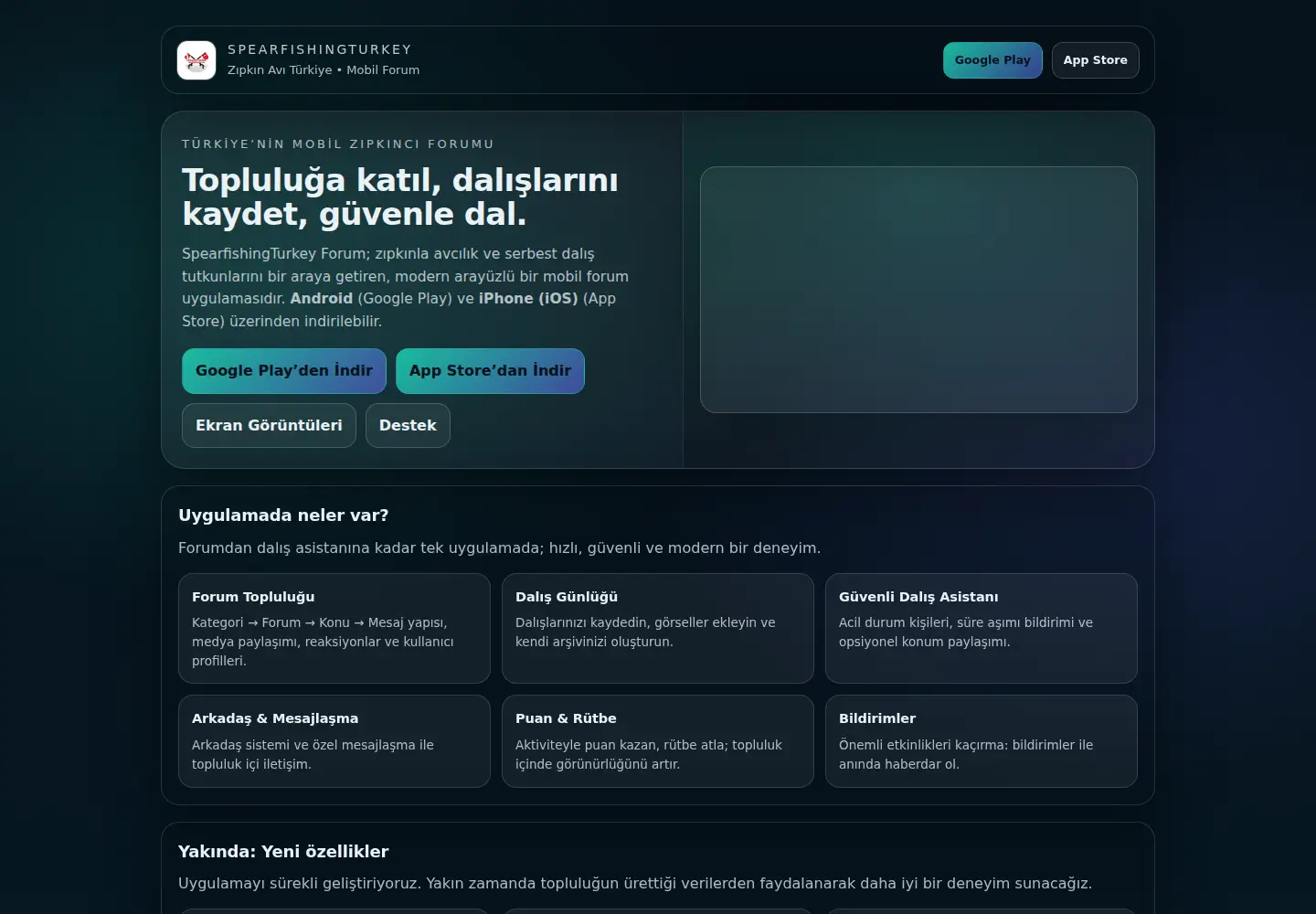Select the Forum Topluluğu feature card
The image size is (1316, 914).
334,629
